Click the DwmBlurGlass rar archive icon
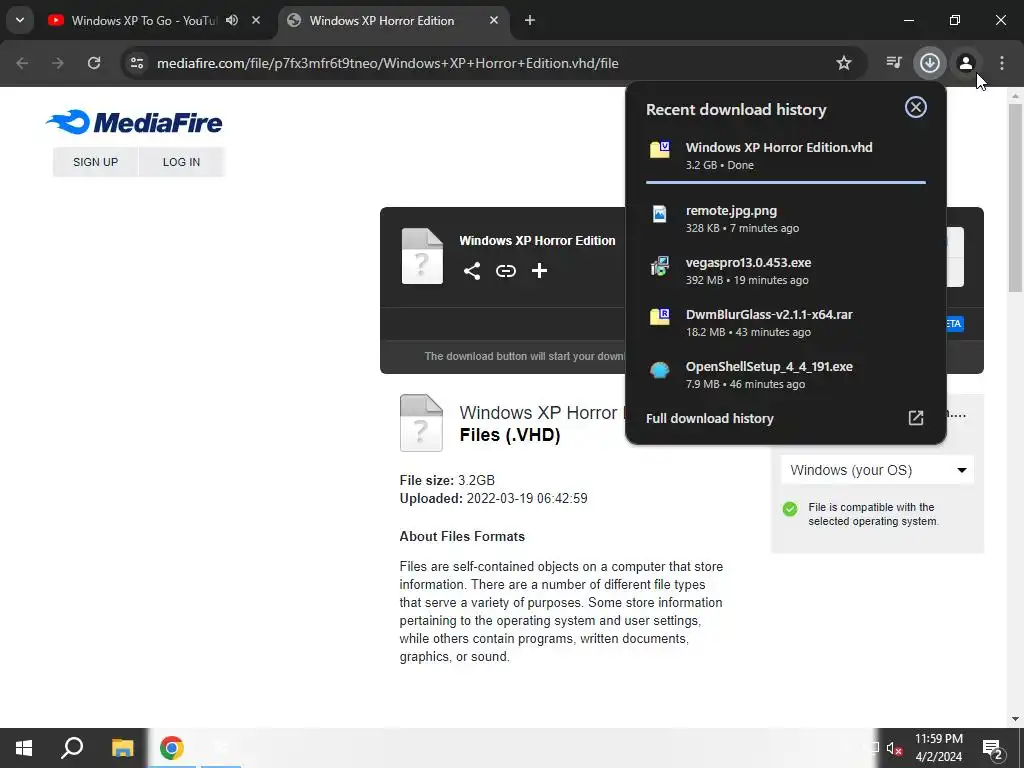 tap(660, 317)
